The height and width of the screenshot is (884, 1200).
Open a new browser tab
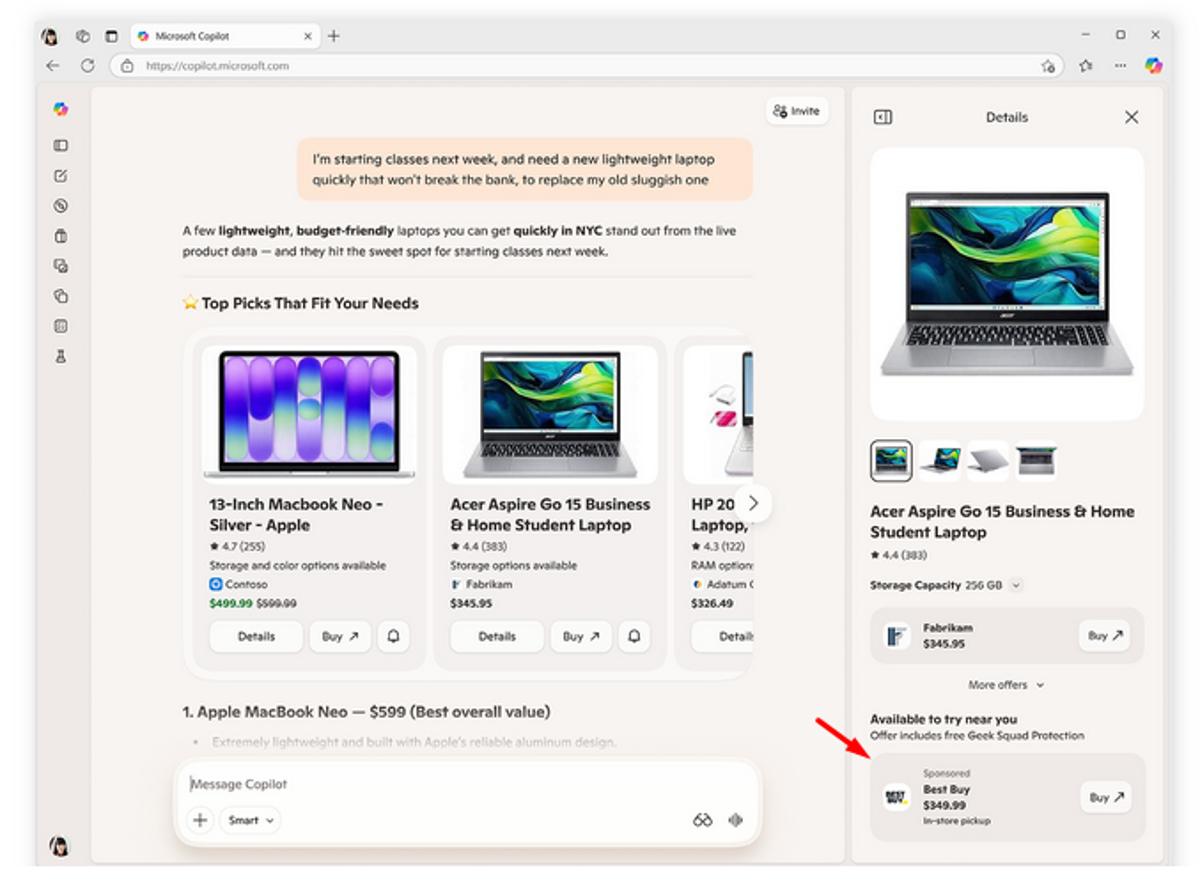tap(334, 36)
